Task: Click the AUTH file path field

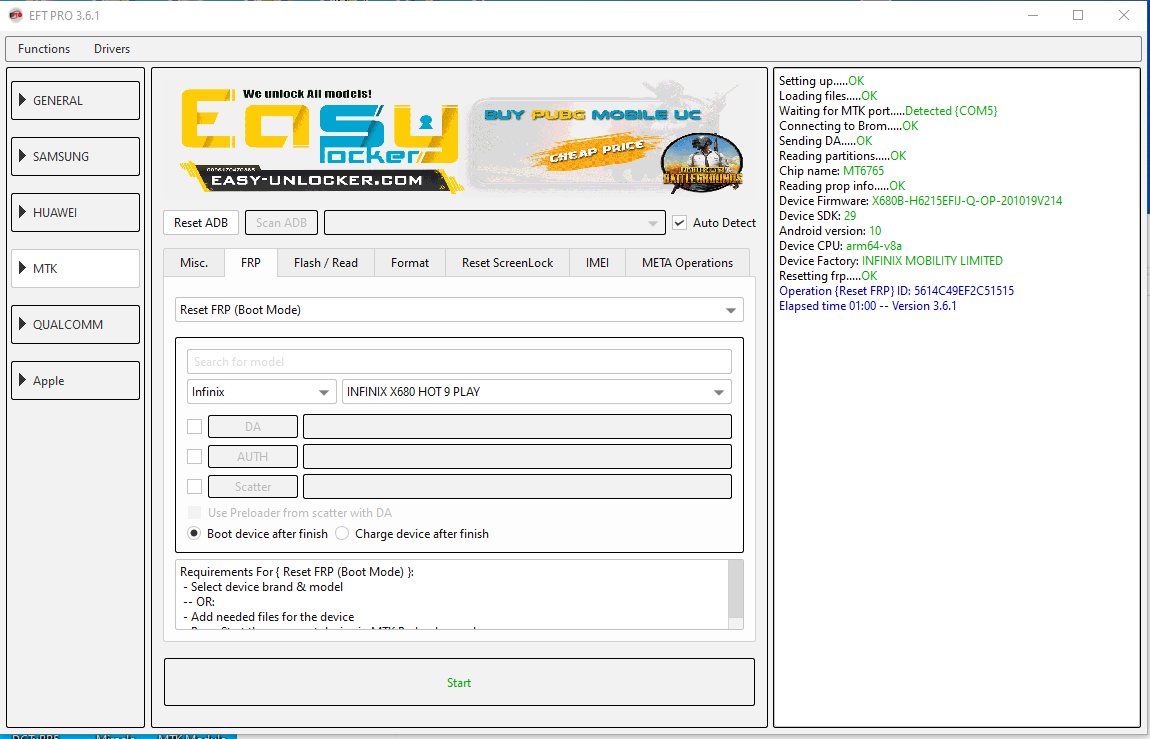Action: tap(517, 456)
